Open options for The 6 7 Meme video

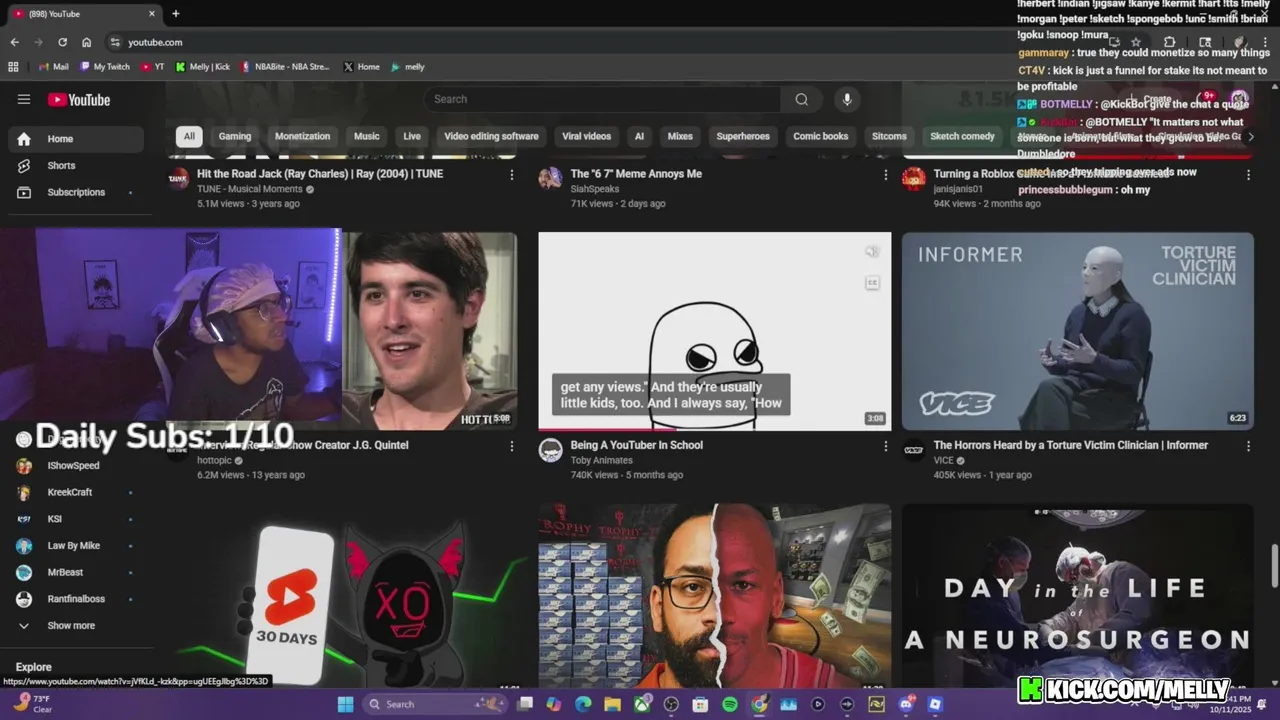click(x=885, y=175)
